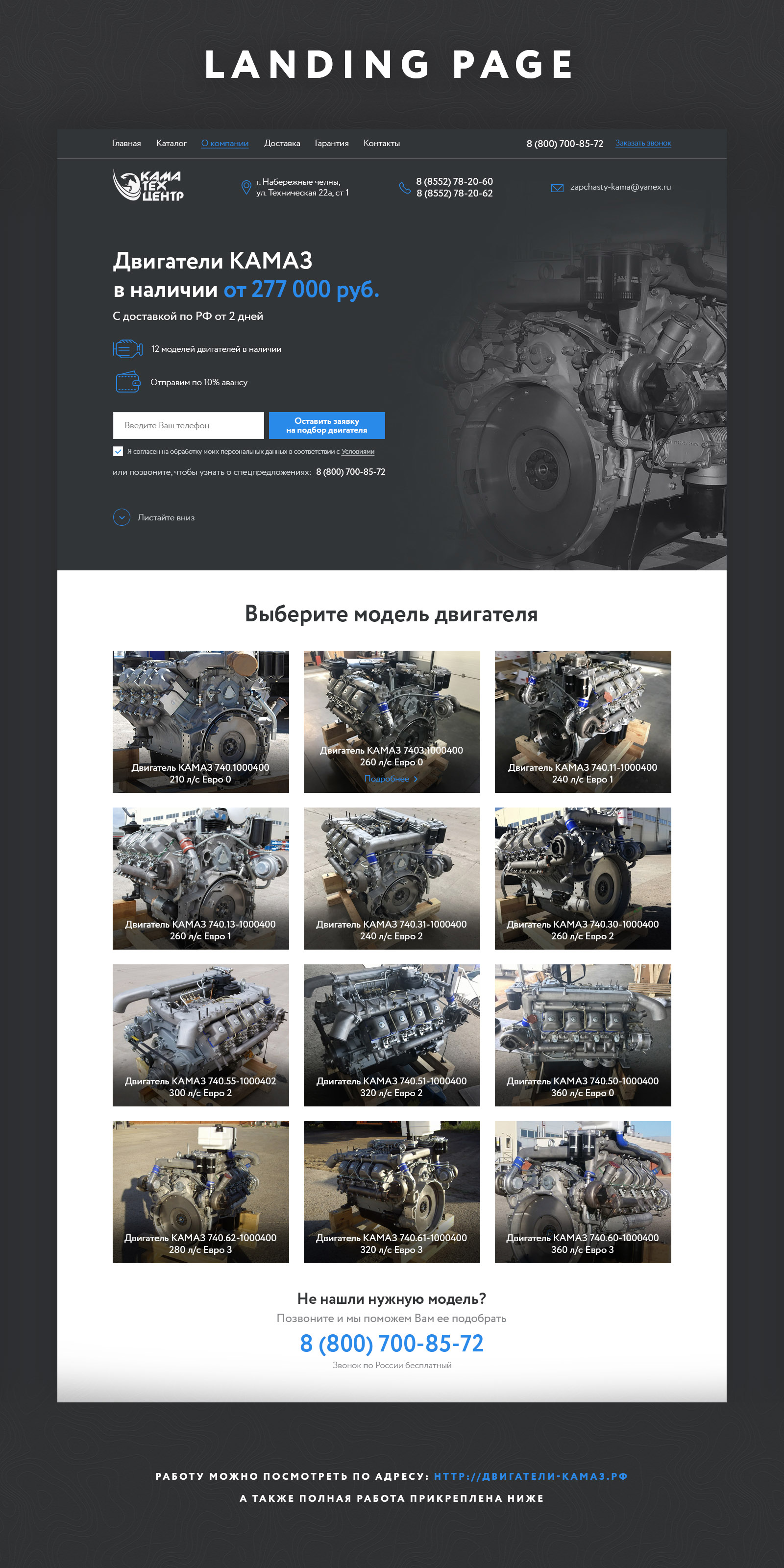Go to the О компании page
The height and width of the screenshot is (1568, 784).
pos(224,144)
